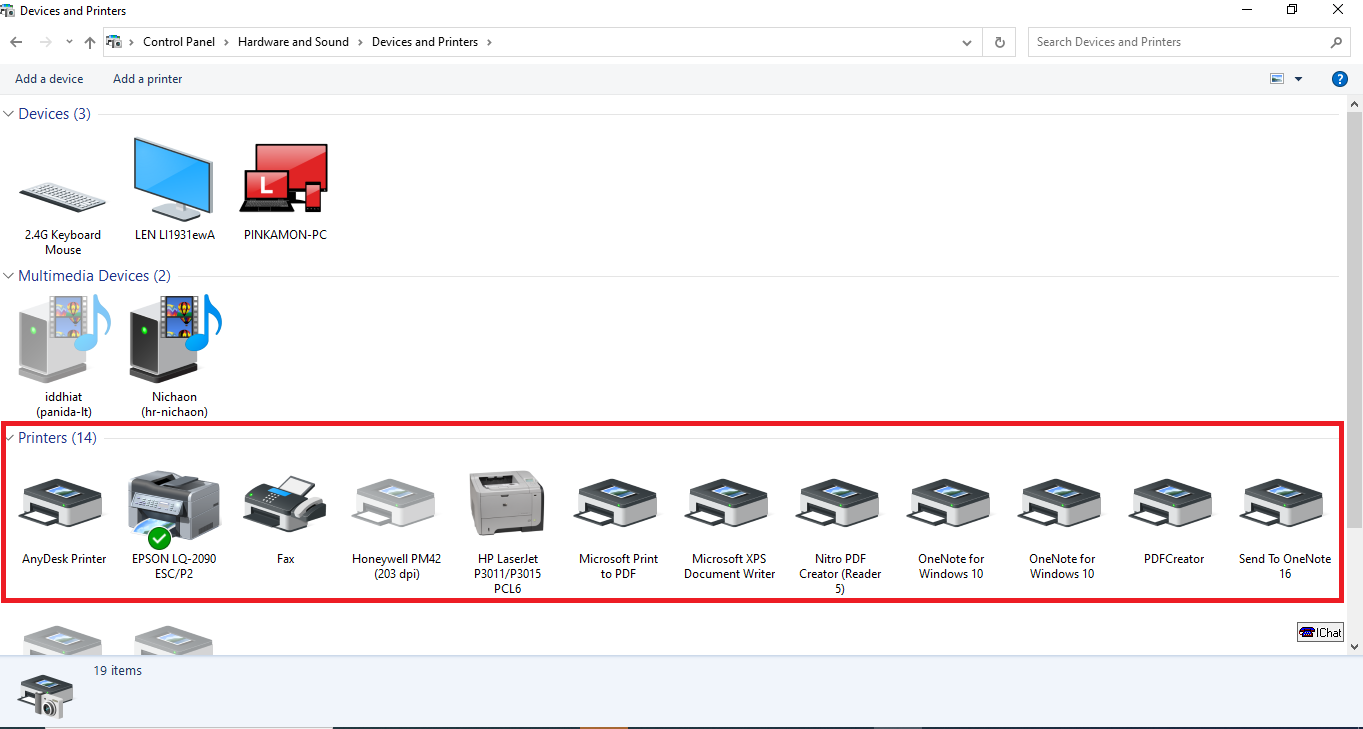Open the view options dropdown arrow
The height and width of the screenshot is (729, 1363).
coord(1298,79)
